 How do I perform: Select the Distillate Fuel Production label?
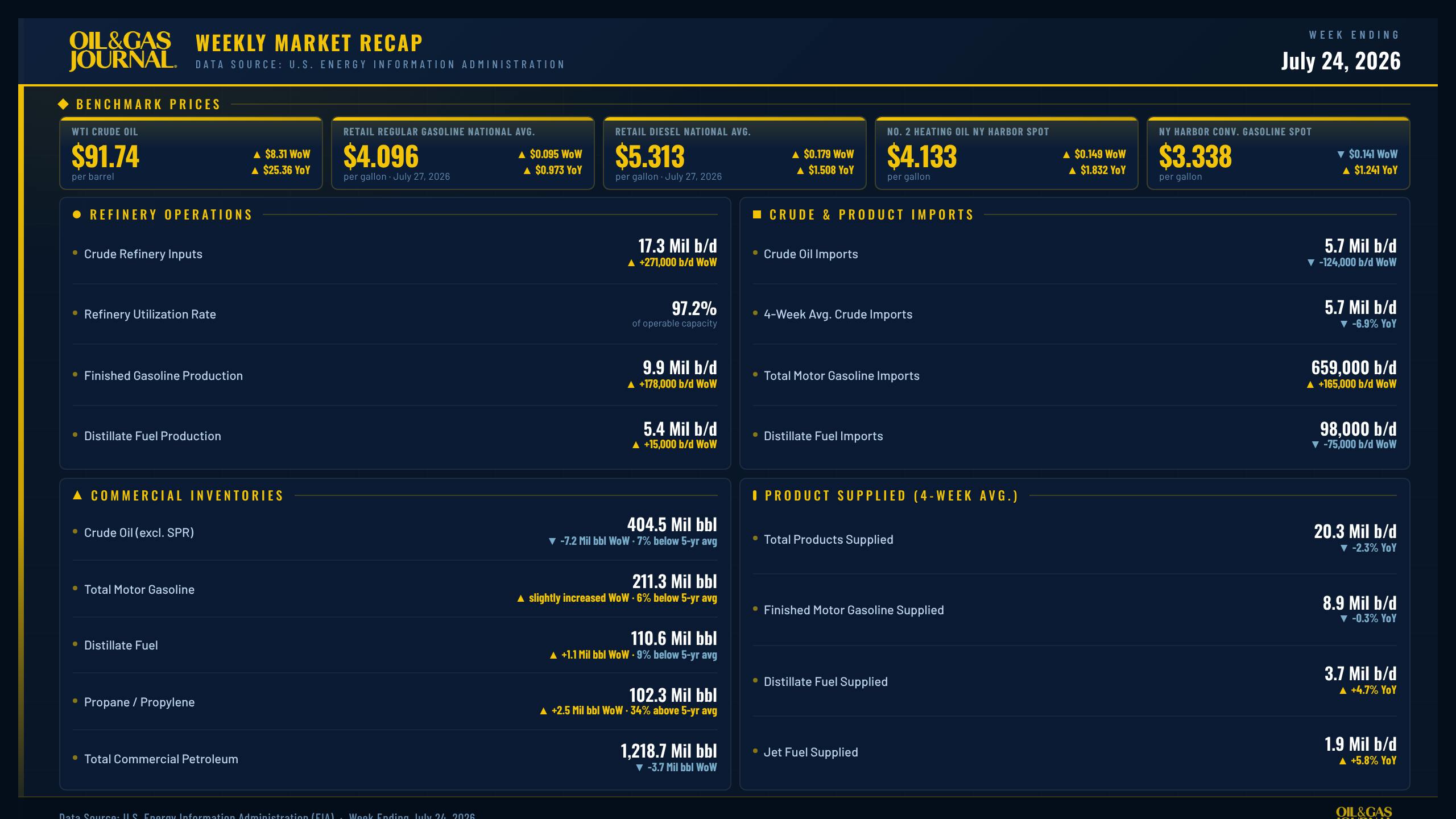click(152, 436)
